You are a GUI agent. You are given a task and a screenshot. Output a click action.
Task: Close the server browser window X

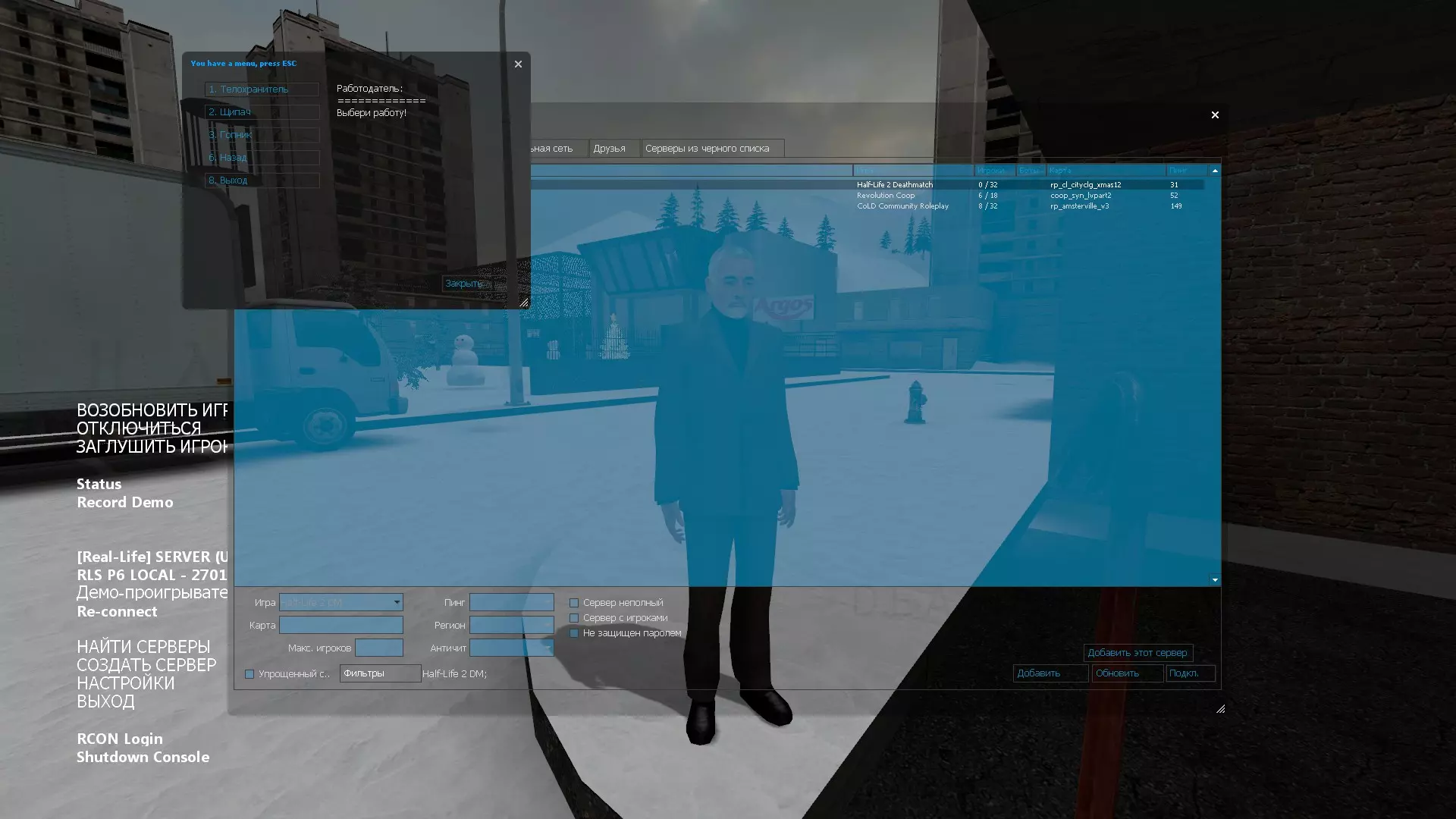pos(1215,115)
